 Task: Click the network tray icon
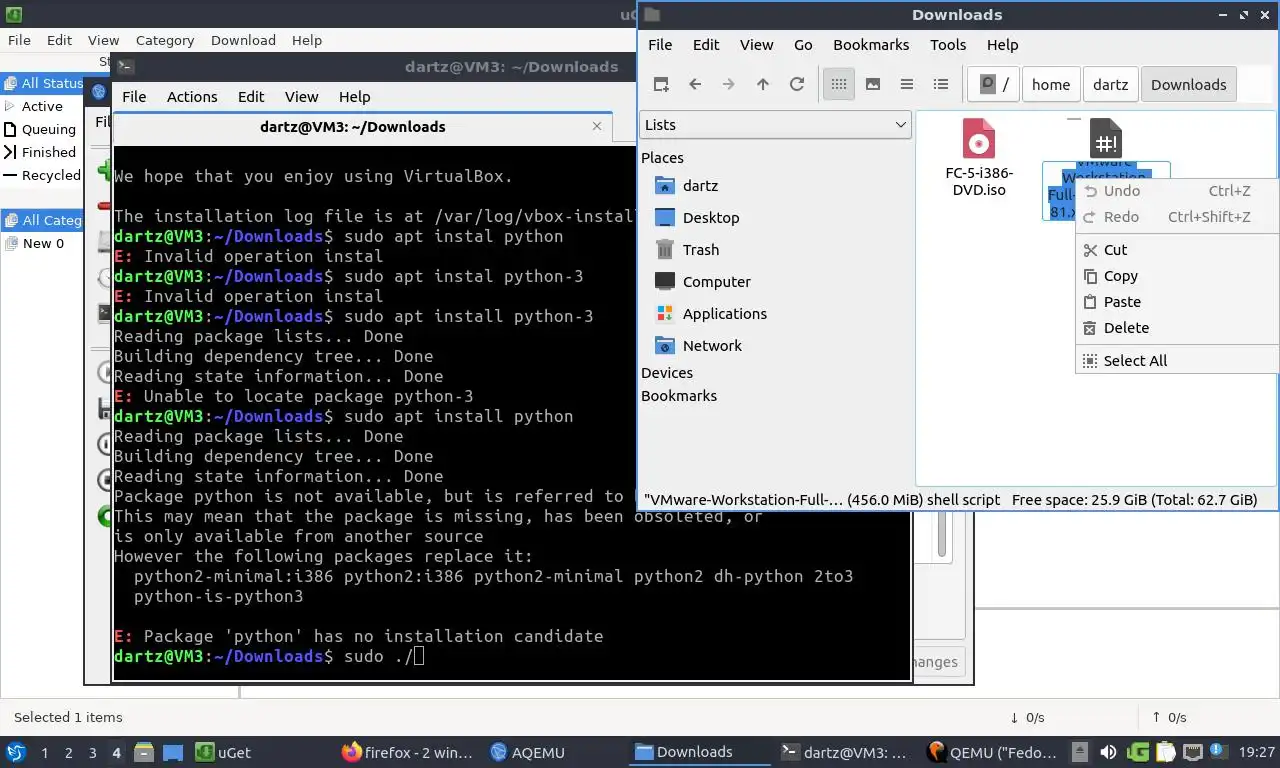[x=1193, y=752]
